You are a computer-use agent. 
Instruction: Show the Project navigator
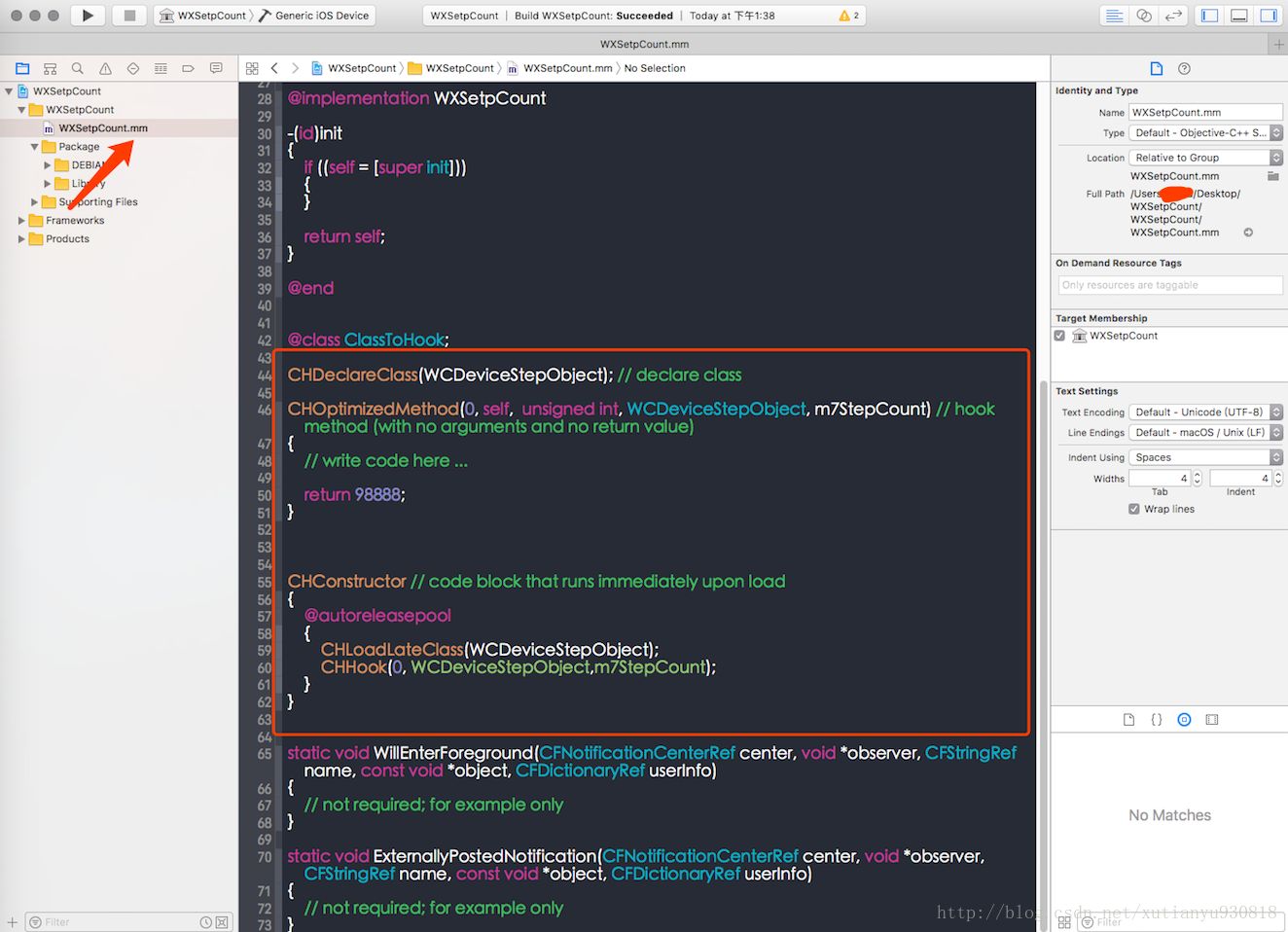coord(22,68)
